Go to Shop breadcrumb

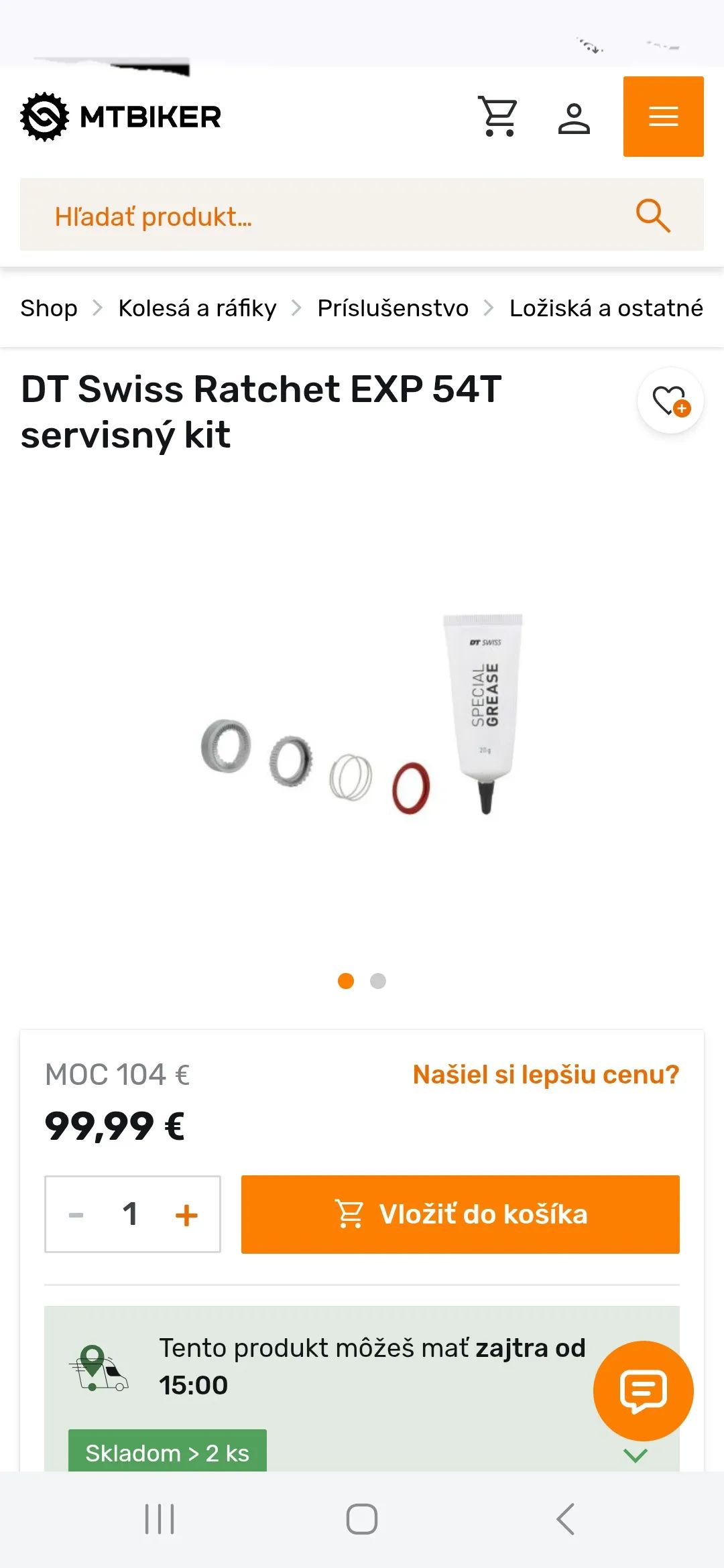pos(49,308)
